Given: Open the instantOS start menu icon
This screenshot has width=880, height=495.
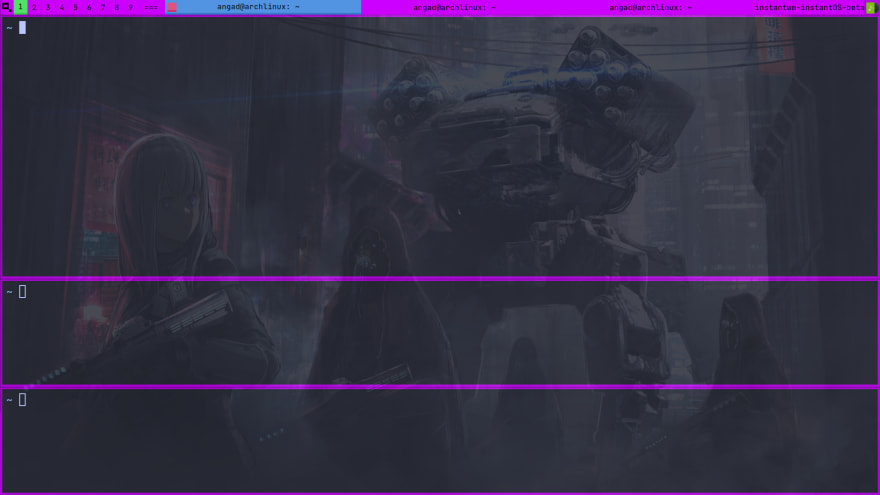Looking at the screenshot, I should pos(6,7).
